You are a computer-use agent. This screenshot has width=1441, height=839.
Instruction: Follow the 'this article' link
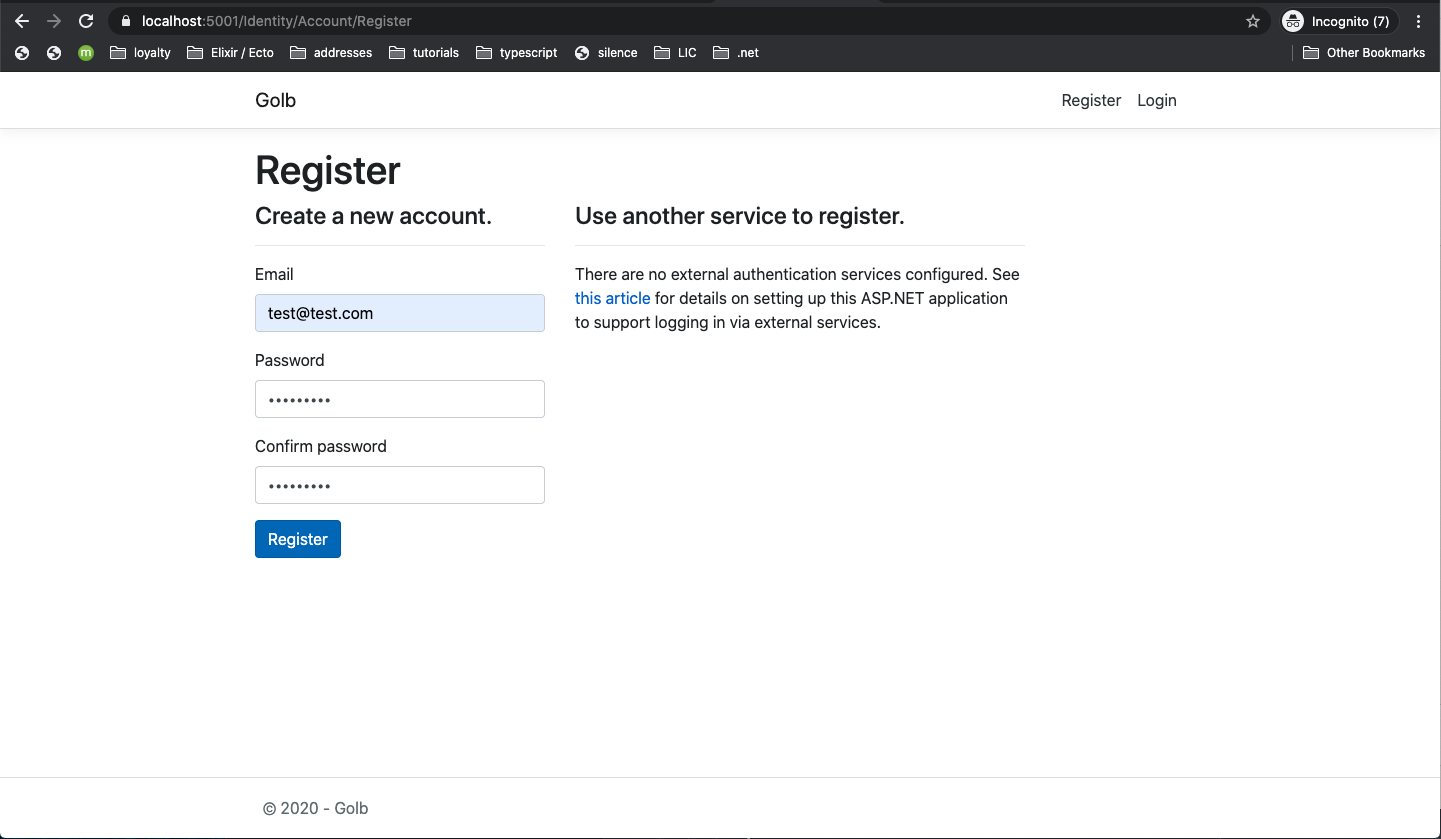(x=612, y=298)
